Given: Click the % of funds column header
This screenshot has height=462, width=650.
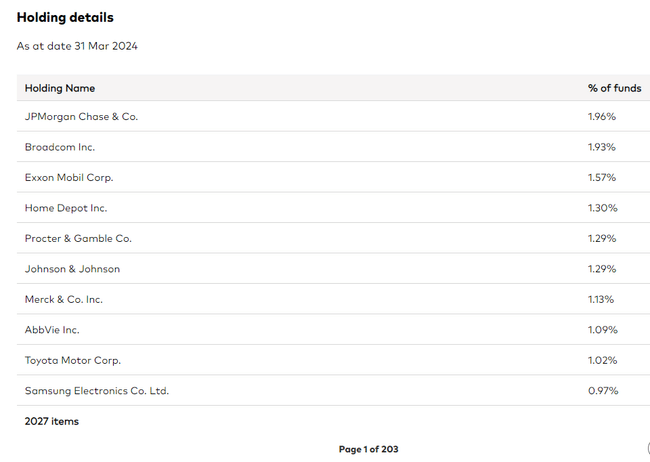Looking at the screenshot, I should click(614, 88).
